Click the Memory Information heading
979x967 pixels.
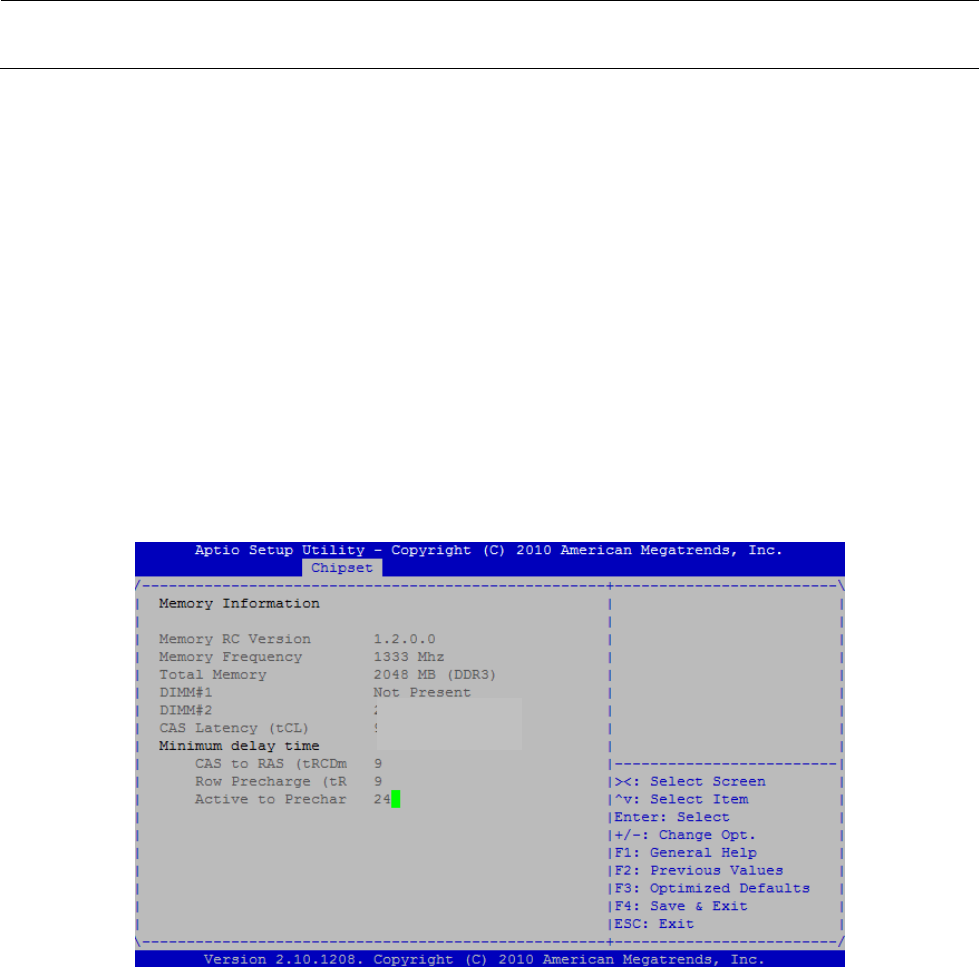[239, 604]
